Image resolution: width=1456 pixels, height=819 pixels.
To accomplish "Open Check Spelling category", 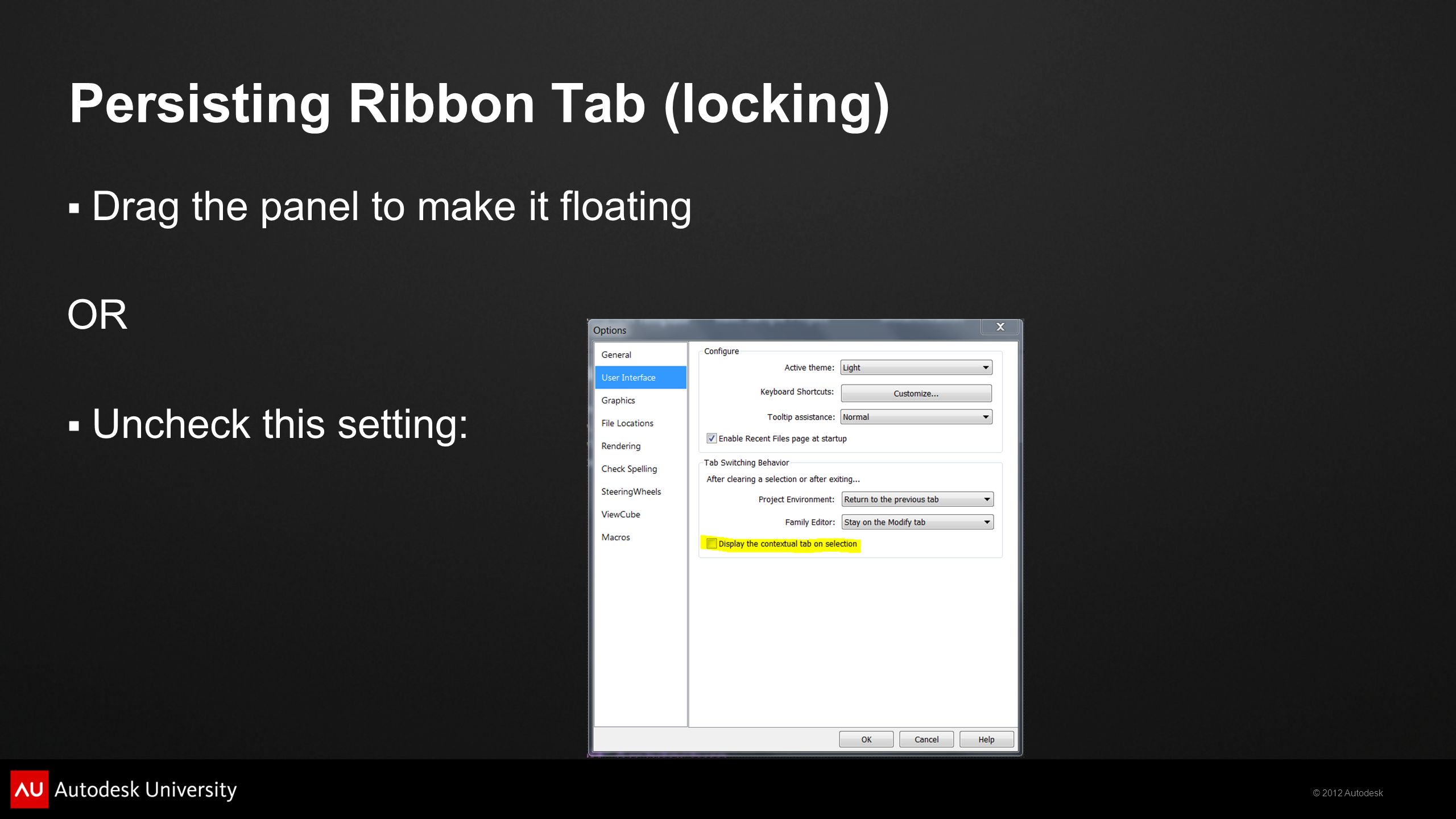I will pos(640,468).
